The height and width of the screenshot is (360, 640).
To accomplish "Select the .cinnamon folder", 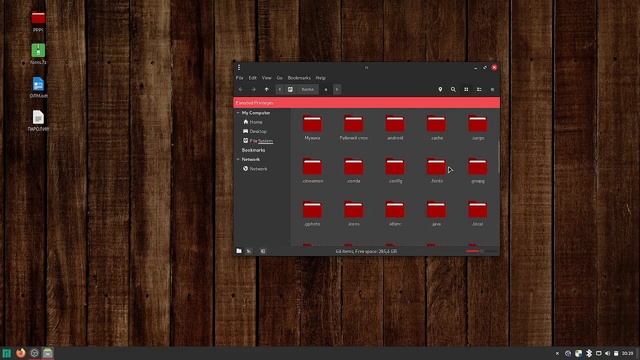I will point(312,170).
